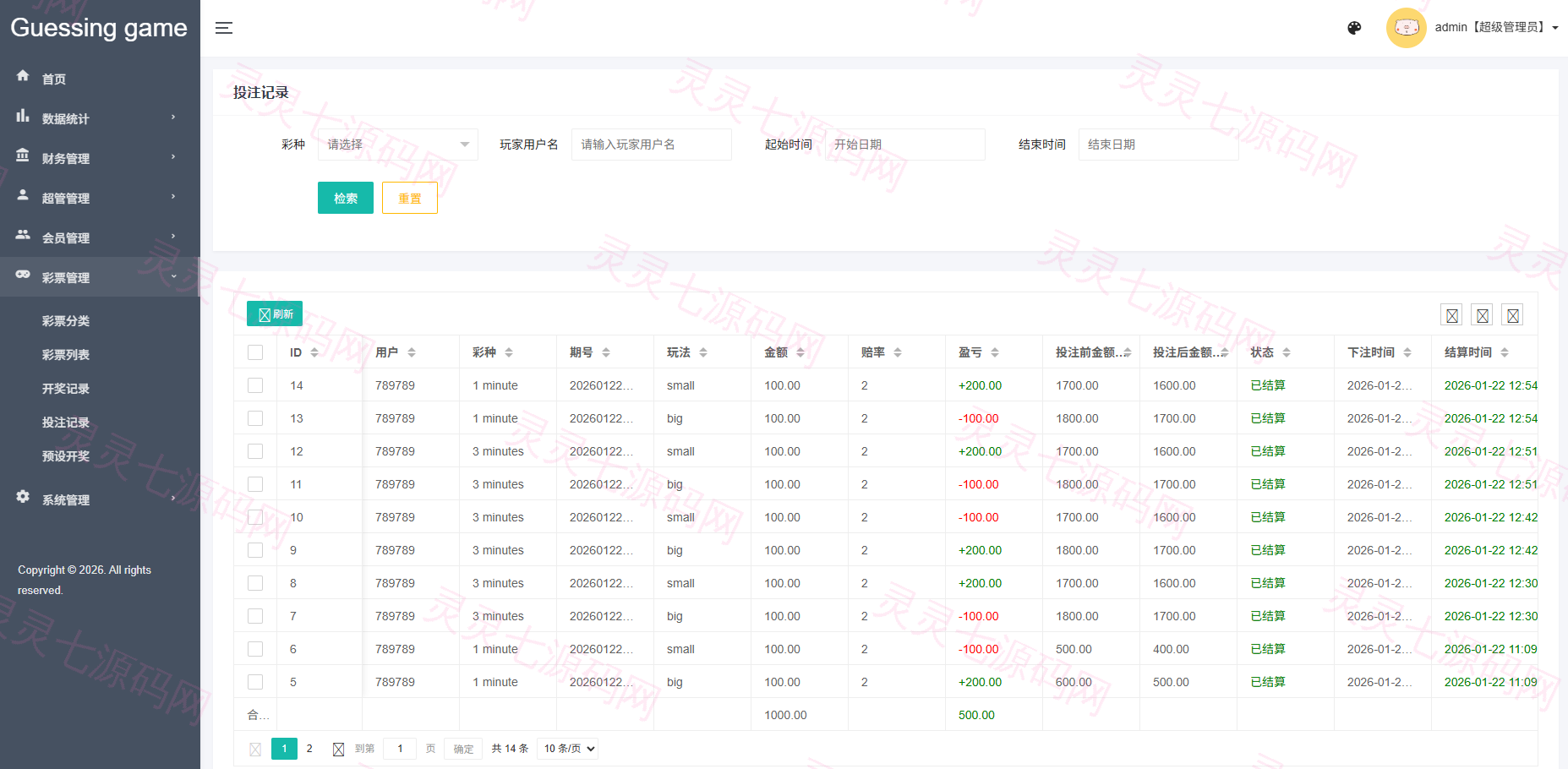
Task: Open the theme palette icon
Action: [1354, 28]
